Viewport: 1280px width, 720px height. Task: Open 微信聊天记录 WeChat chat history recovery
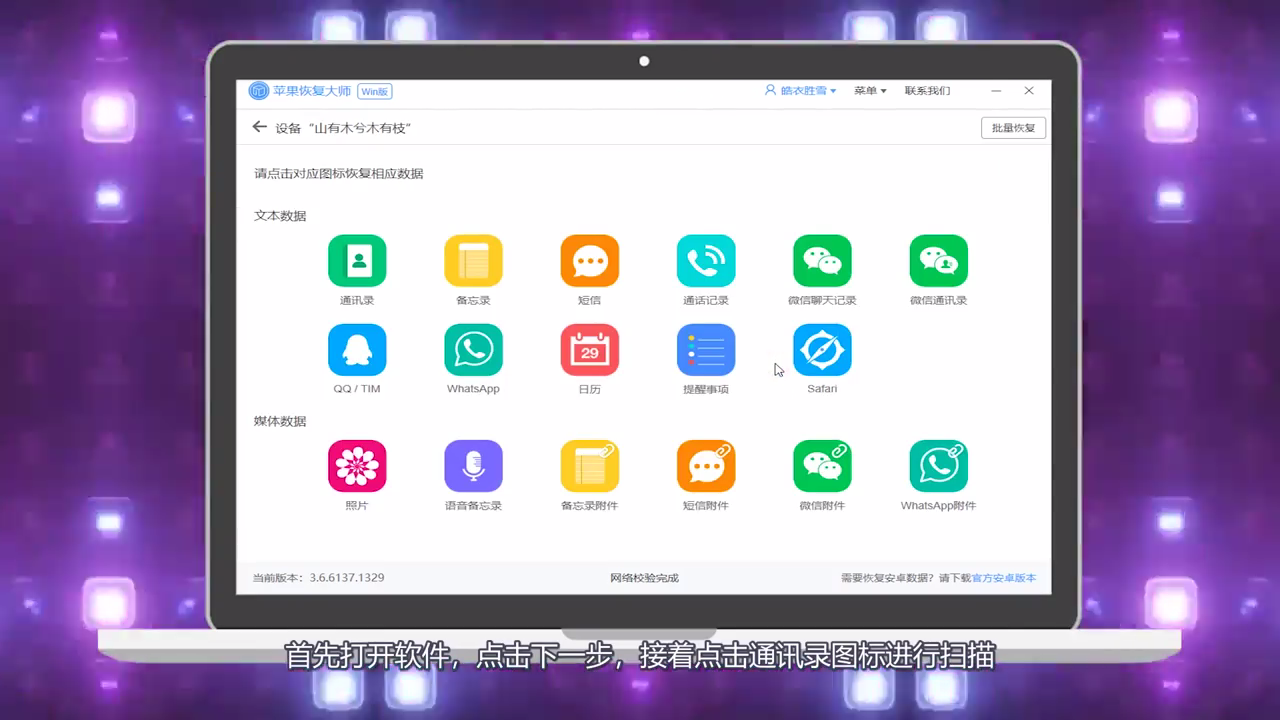coord(821,260)
